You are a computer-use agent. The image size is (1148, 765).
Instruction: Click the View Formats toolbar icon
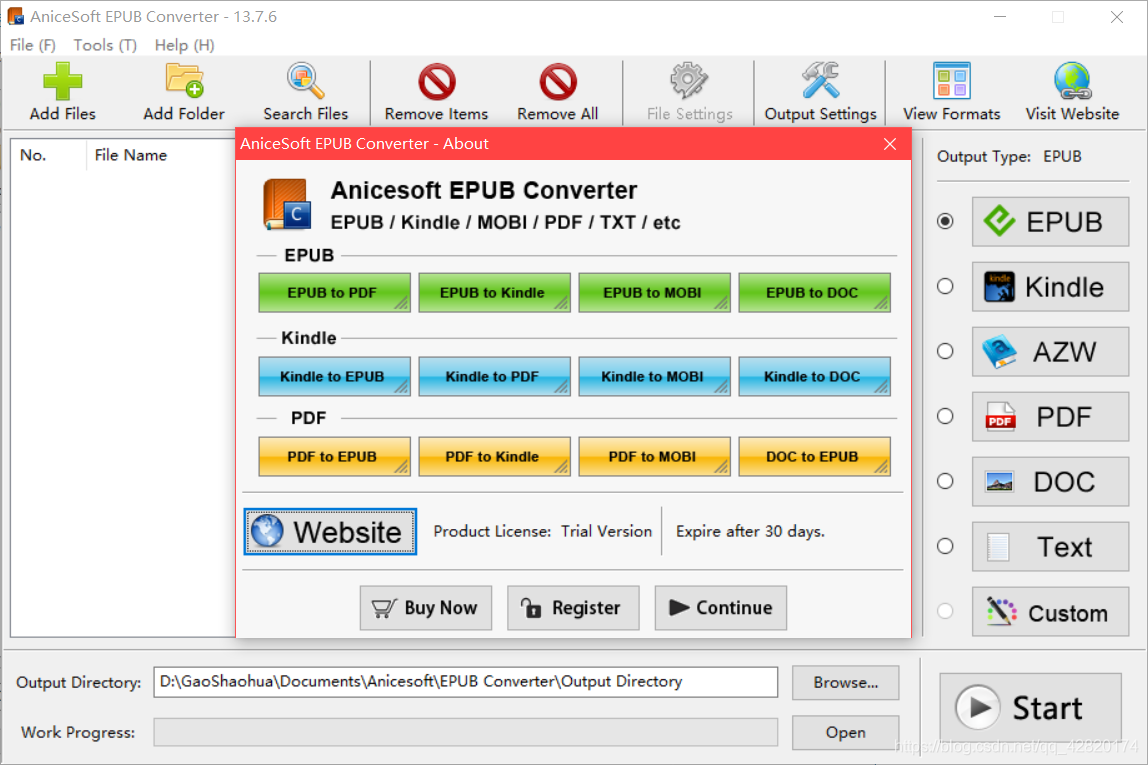(x=951, y=81)
